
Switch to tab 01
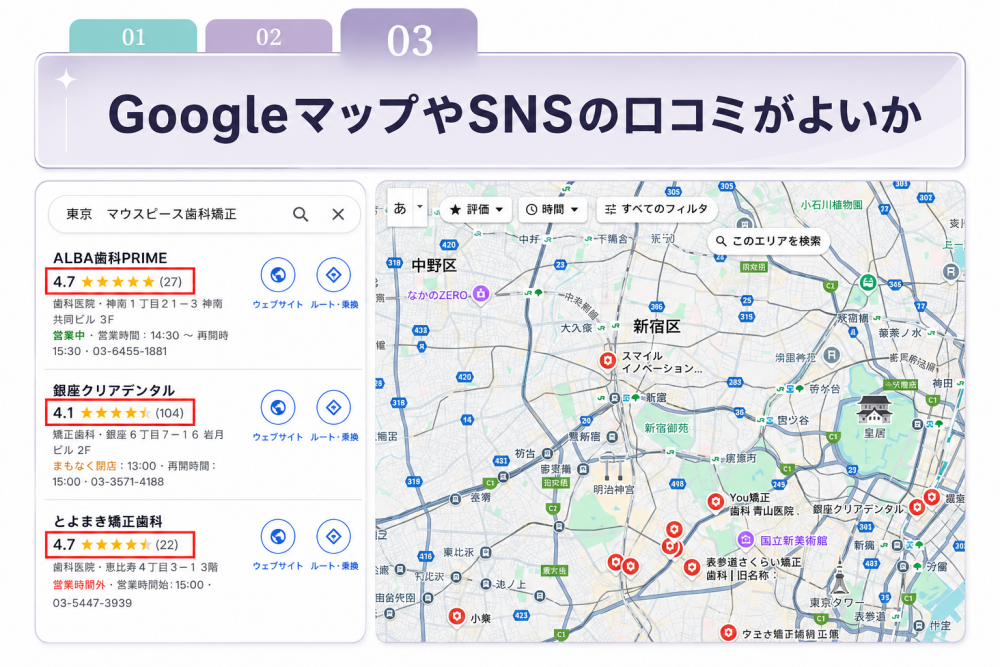(x=133, y=36)
